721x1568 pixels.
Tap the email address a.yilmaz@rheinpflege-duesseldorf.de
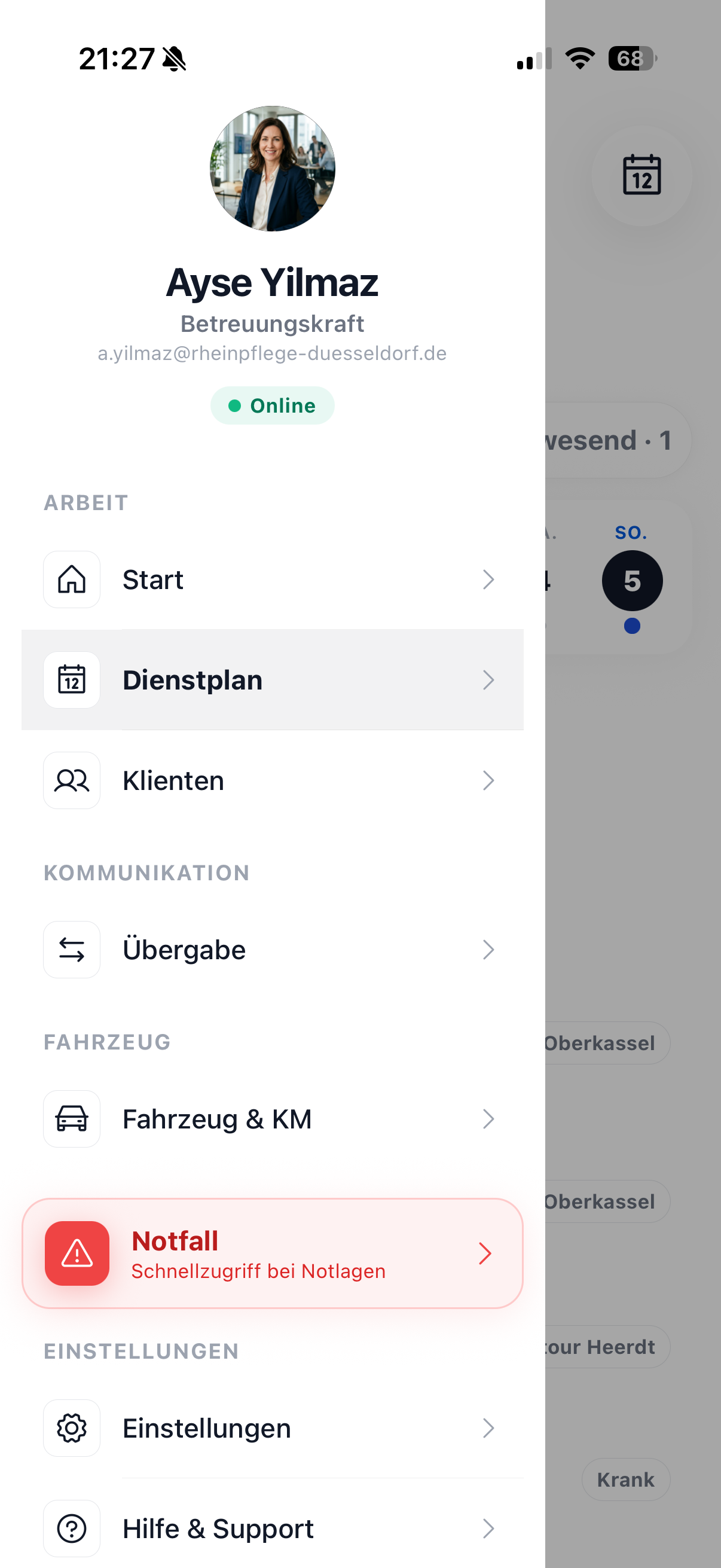[x=273, y=353]
